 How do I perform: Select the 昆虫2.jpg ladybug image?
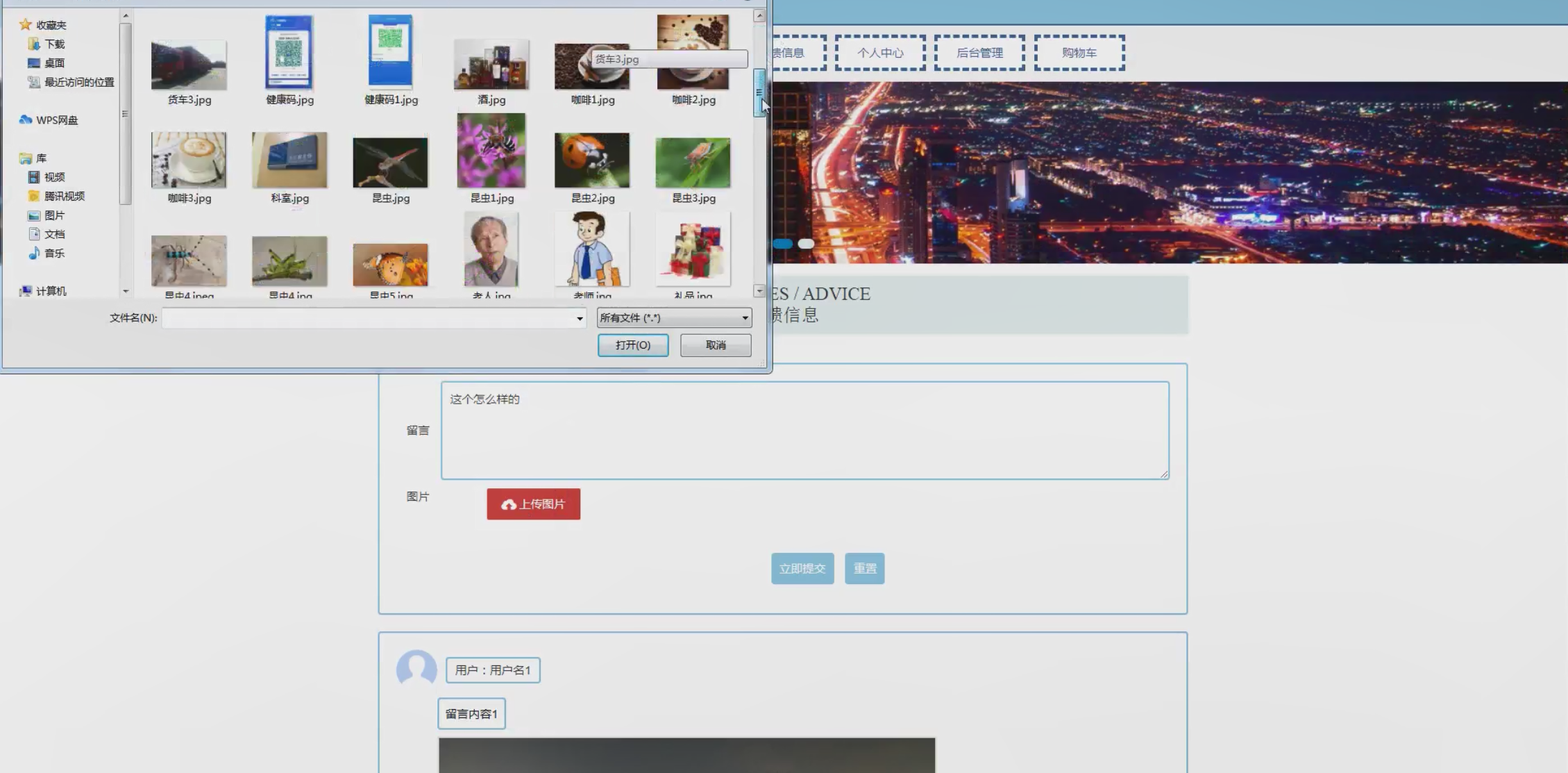point(591,160)
